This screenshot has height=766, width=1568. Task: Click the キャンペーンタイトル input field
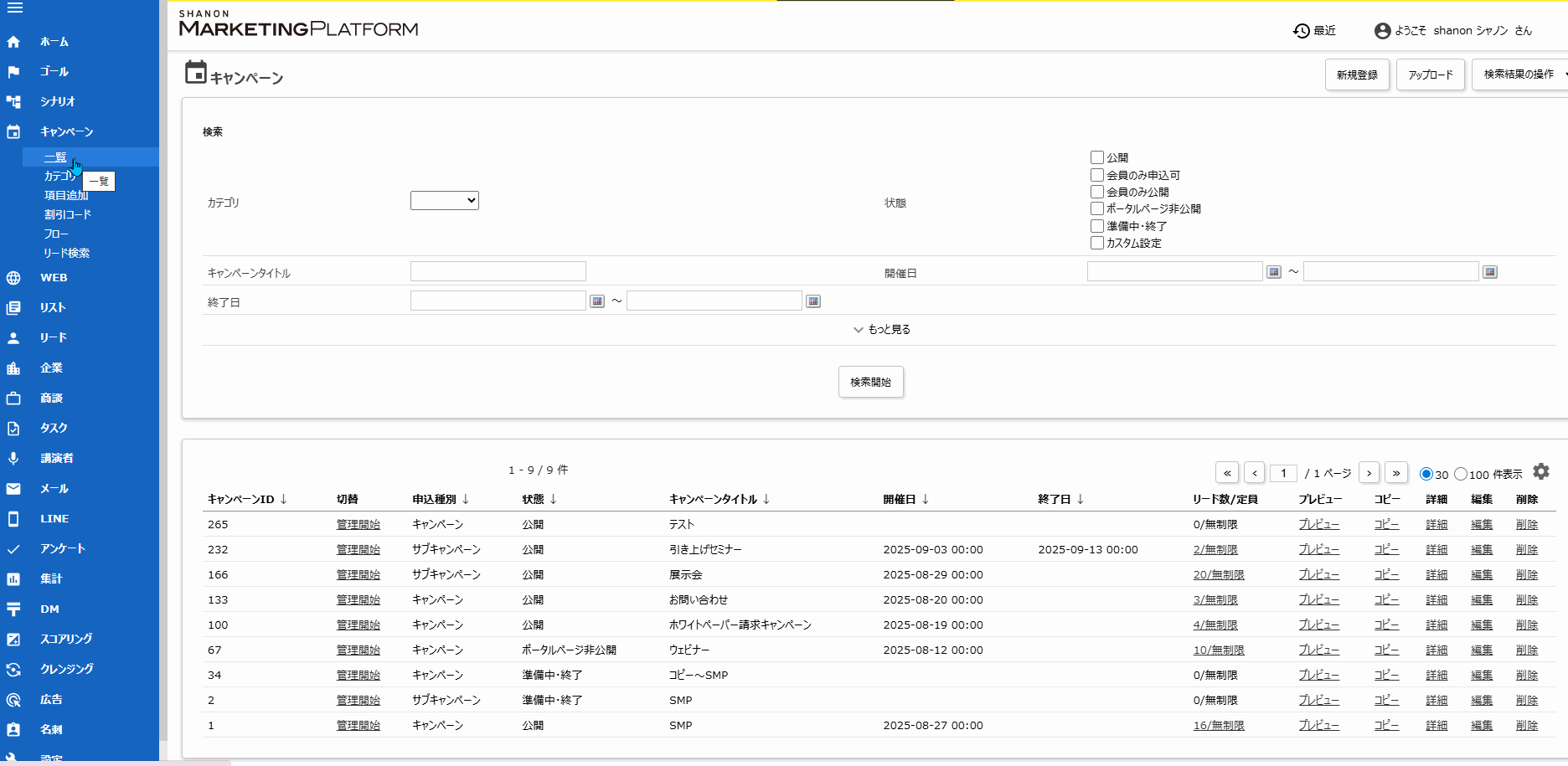[498, 271]
